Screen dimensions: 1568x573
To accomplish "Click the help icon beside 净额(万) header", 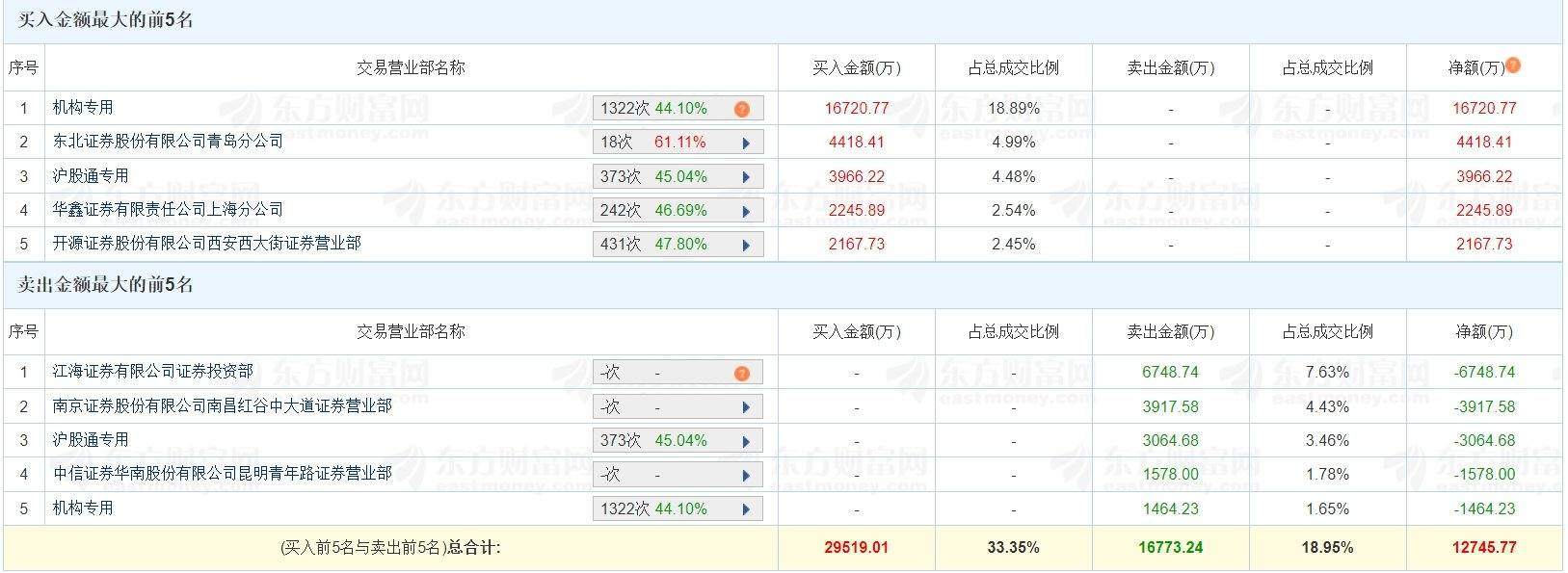I will (x=1513, y=65).
